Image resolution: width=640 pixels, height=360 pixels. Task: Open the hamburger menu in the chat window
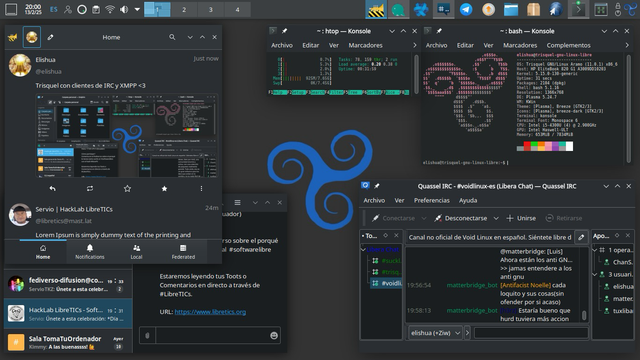tap(238, 202)
